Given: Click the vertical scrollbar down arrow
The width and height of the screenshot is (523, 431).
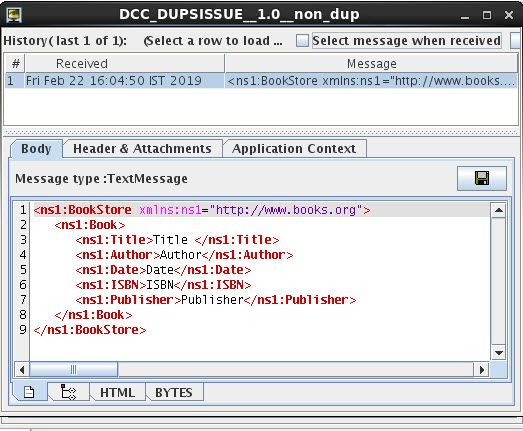Looking at the screenshot, I should coord(499,353).
